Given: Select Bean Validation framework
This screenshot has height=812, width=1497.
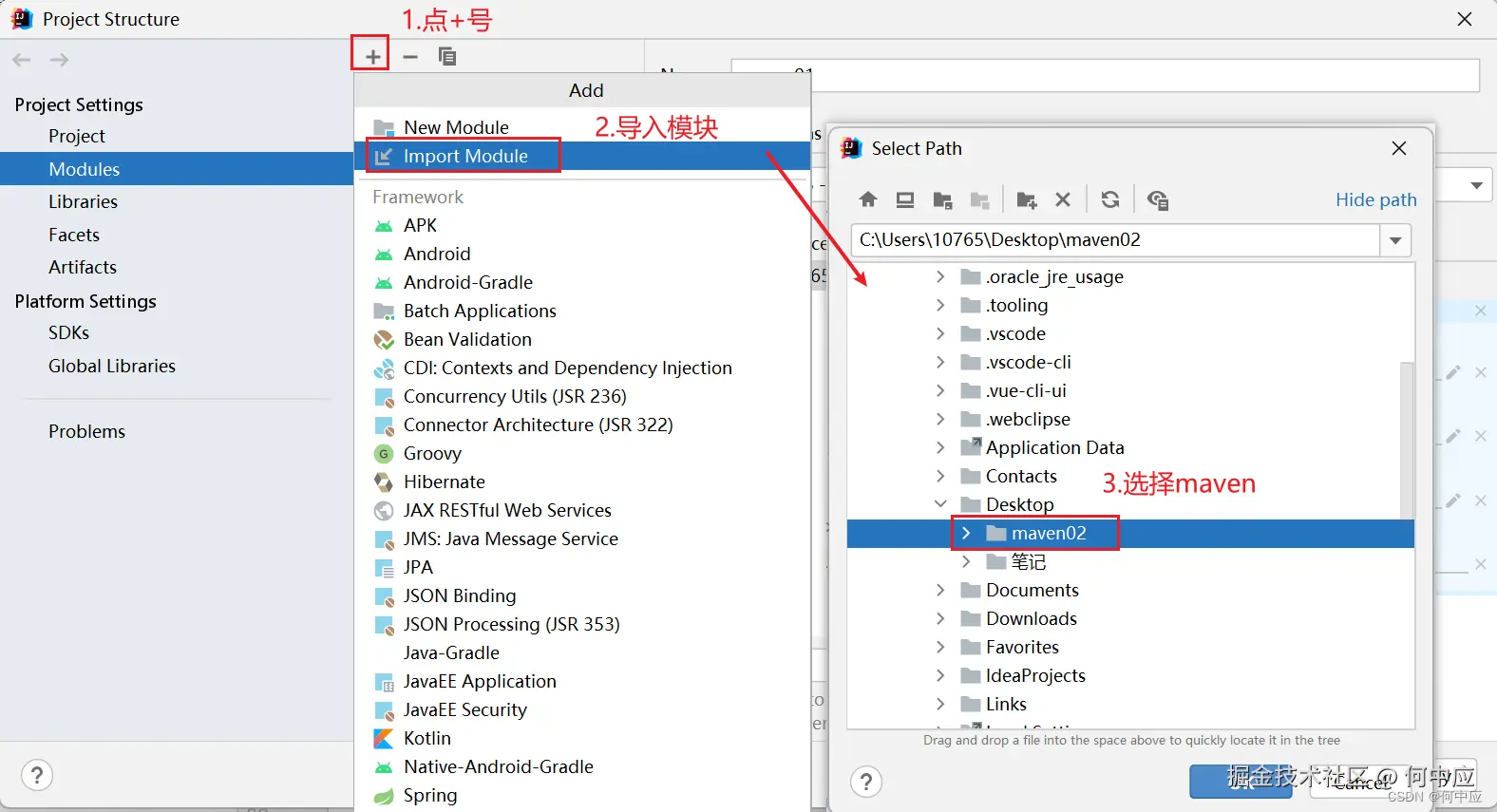Looking at the screenshot, I should point(583,339).
